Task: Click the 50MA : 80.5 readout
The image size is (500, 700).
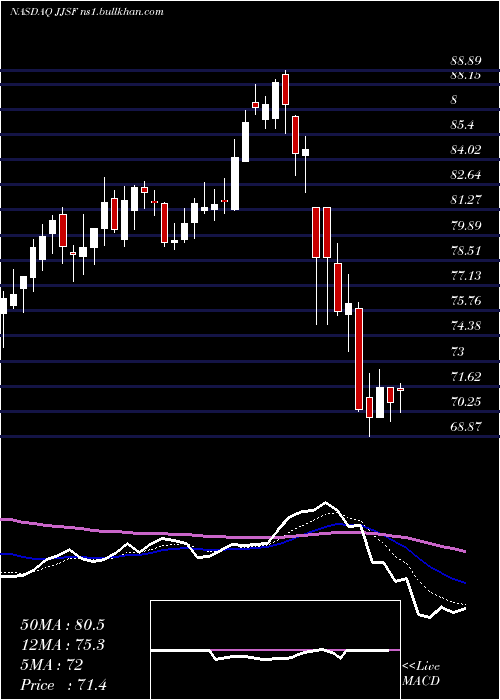Action: 63,625
